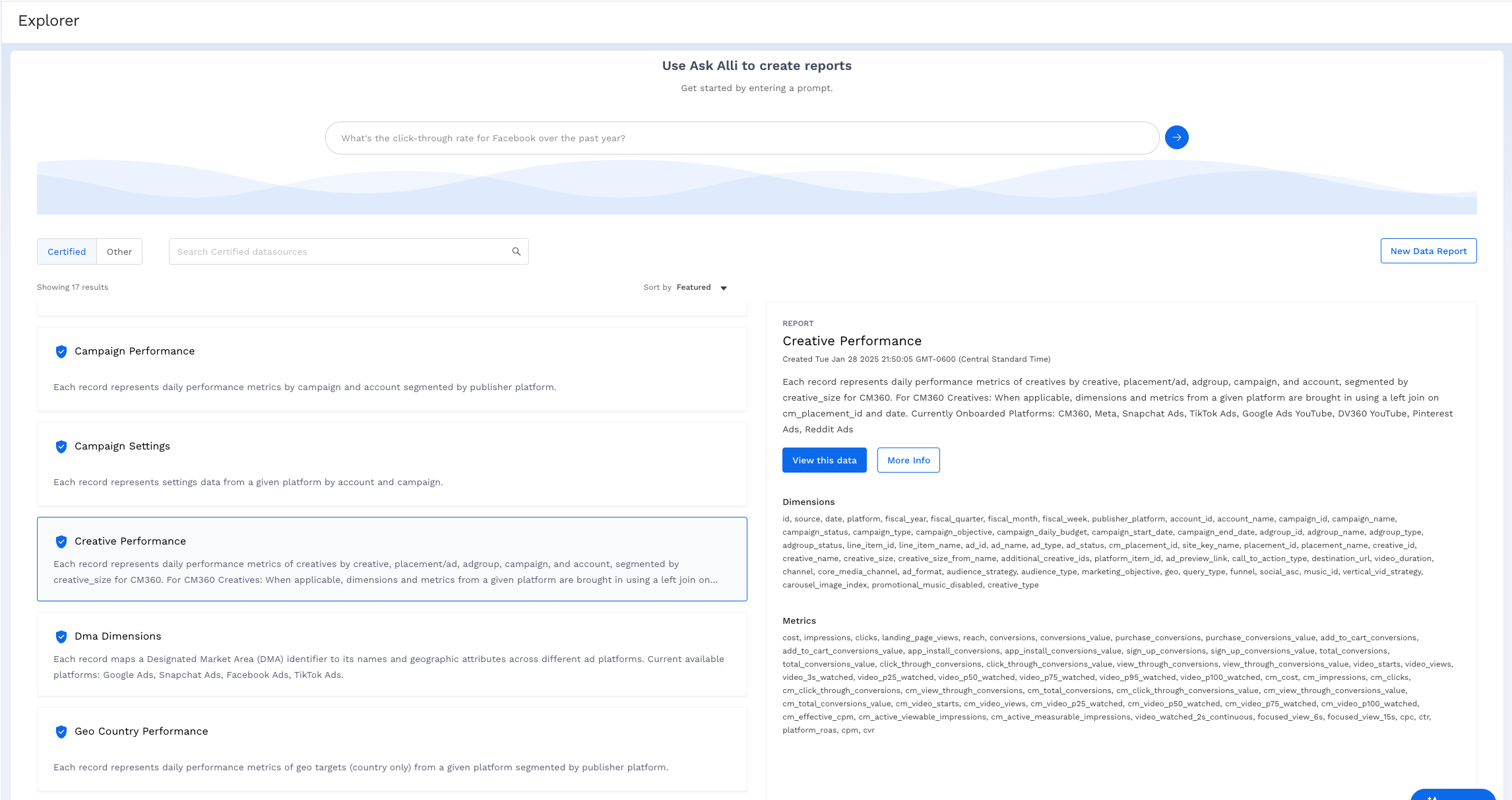Open the Sort by Featured dropdown
The width and height of the screenshot is (1512, 800).
pos(693,287)
